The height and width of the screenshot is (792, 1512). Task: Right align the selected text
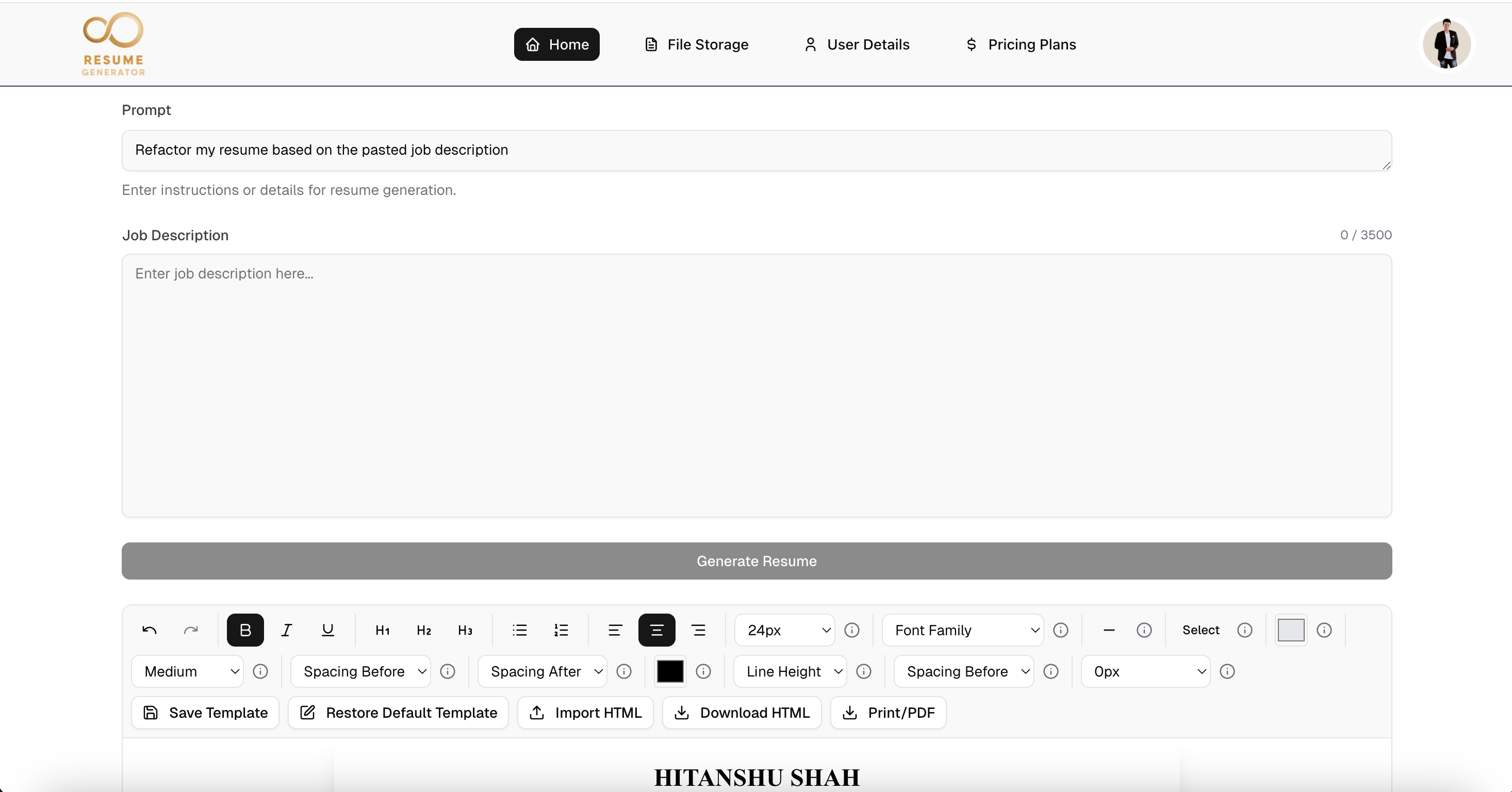tap(698, 630)
